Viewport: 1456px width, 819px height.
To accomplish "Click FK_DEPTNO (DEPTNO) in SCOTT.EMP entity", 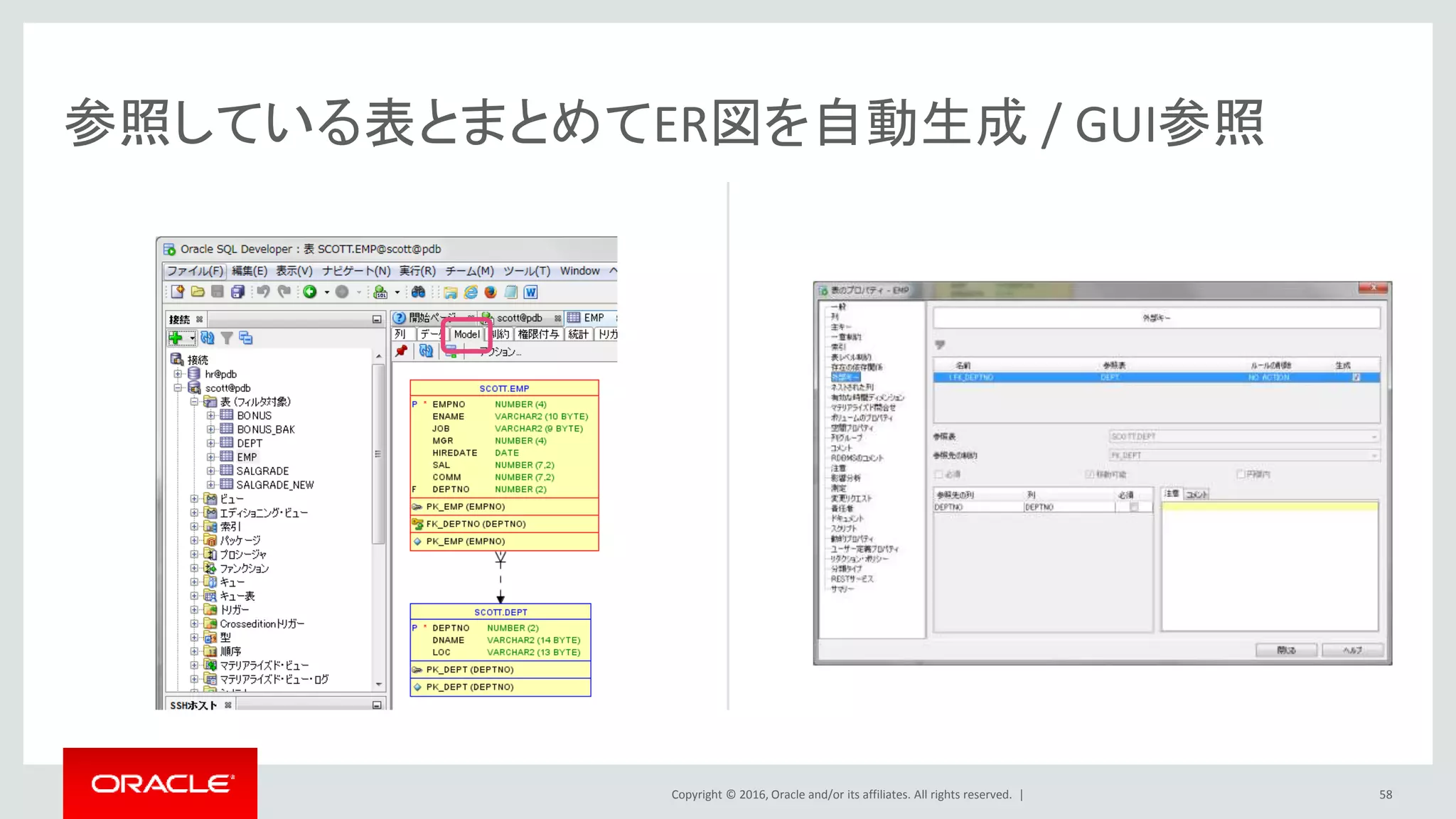I will pos(476,524).
